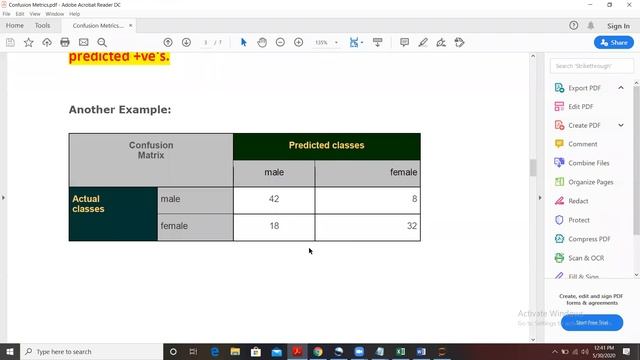Open Word from the taskbar

point(421,351)
